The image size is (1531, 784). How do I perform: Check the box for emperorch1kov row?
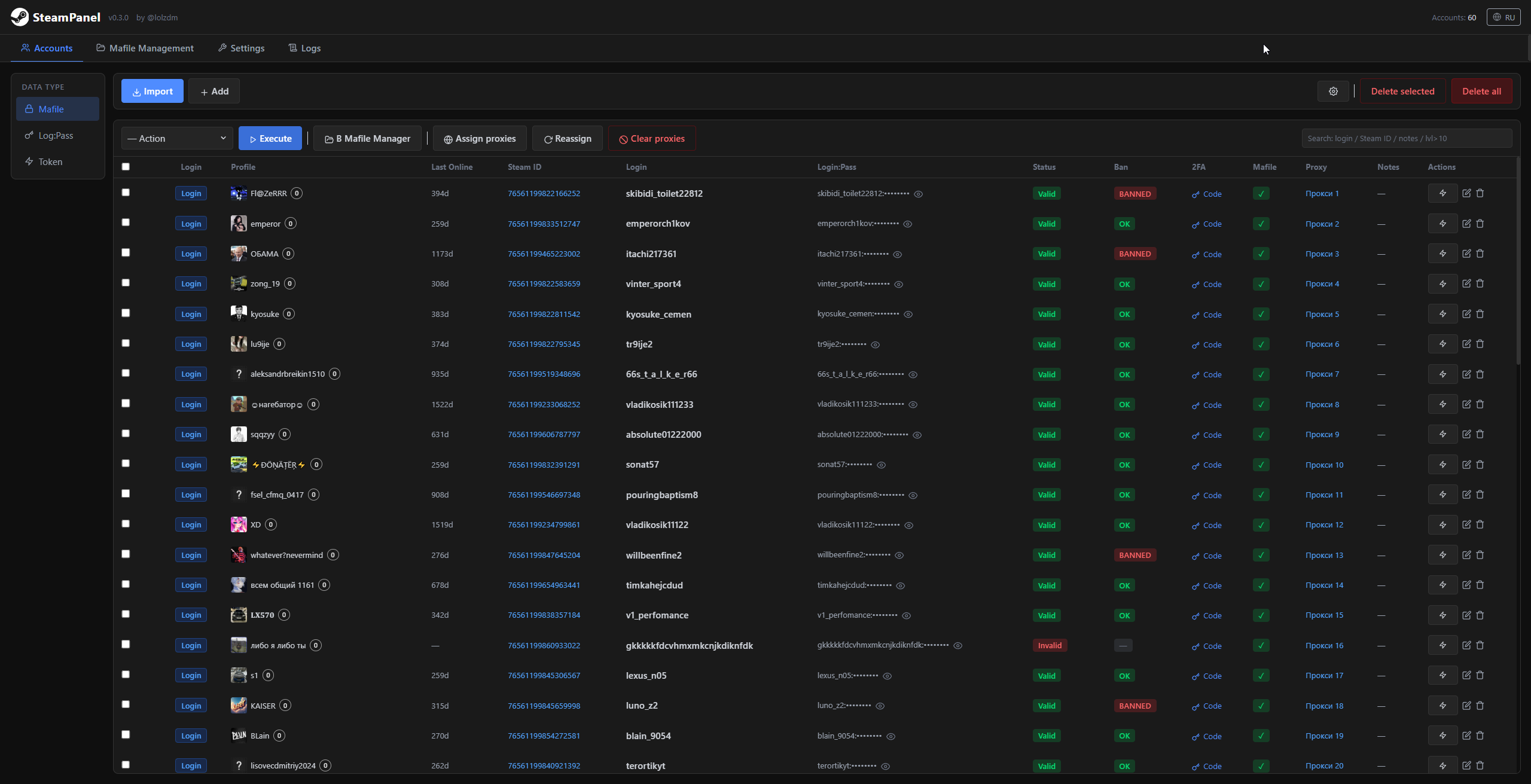(x=126, y=222)
